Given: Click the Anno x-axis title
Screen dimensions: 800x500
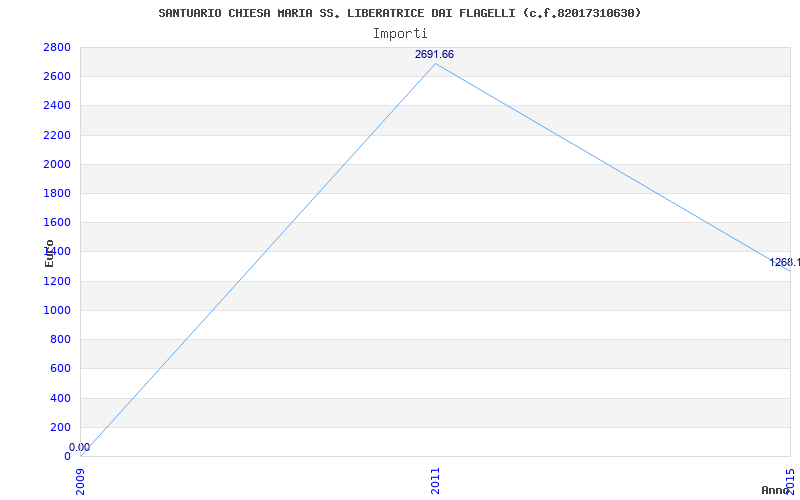Looking at the screenshot, I should 775,490.
